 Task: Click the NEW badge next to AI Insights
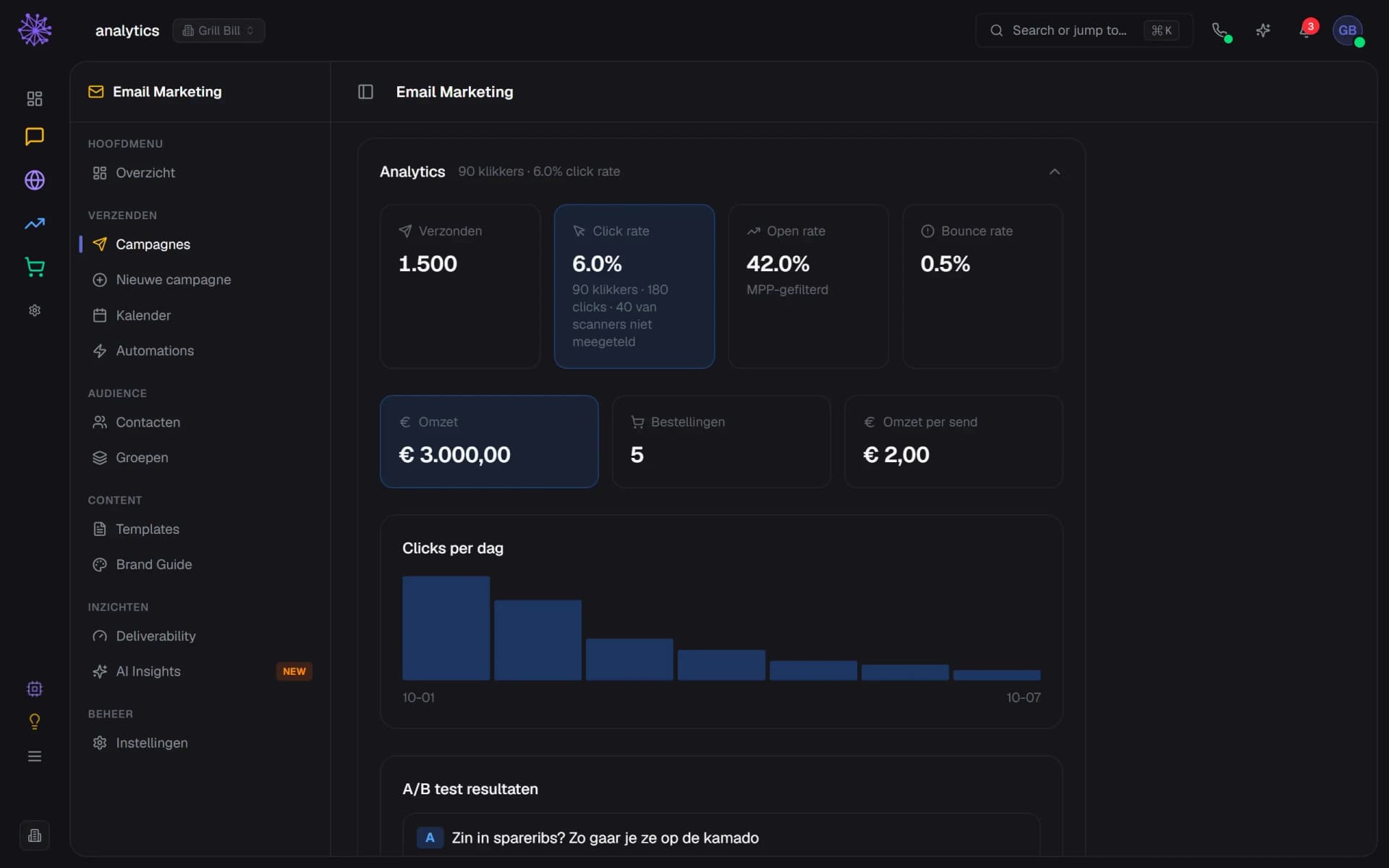point(294,671)
